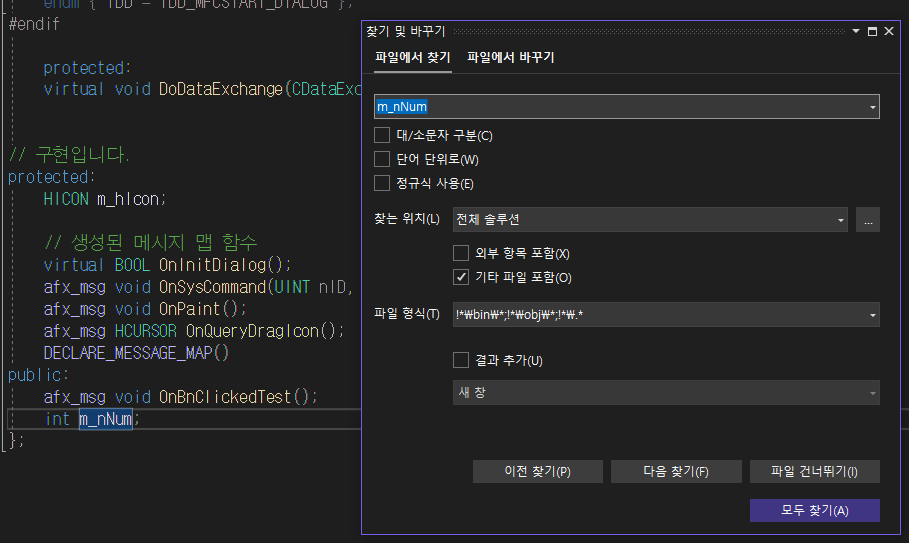The width and height of the screenshot is (909, 543).
Task: Click OnPaint in the code editor
Action: (190, 309)
